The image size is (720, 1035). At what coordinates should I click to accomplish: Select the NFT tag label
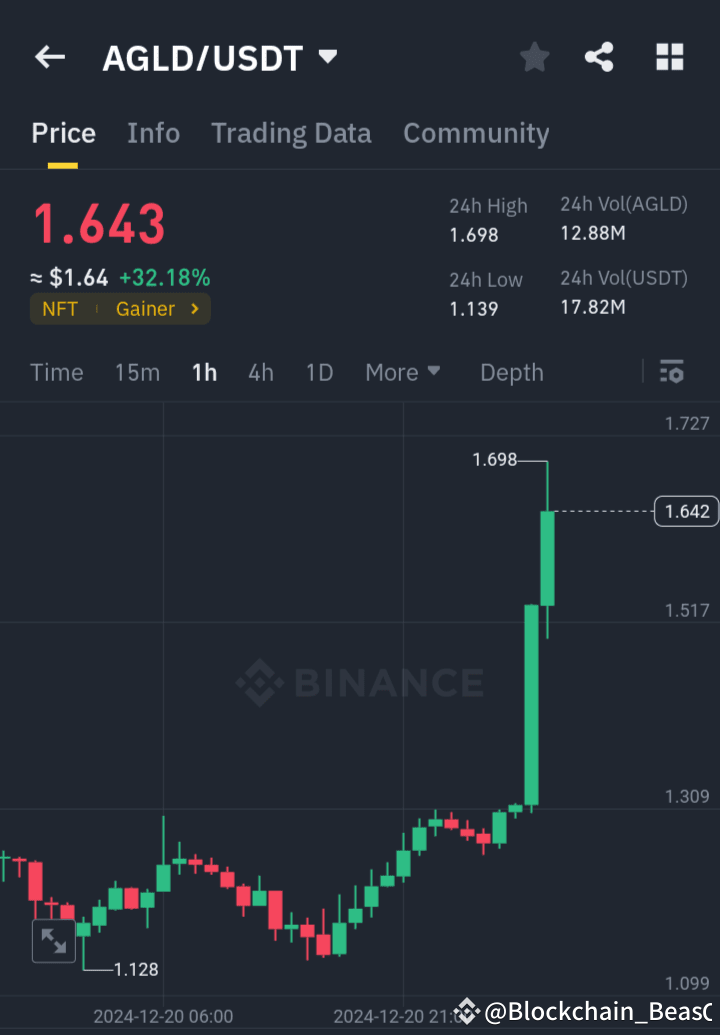[60, 309]
